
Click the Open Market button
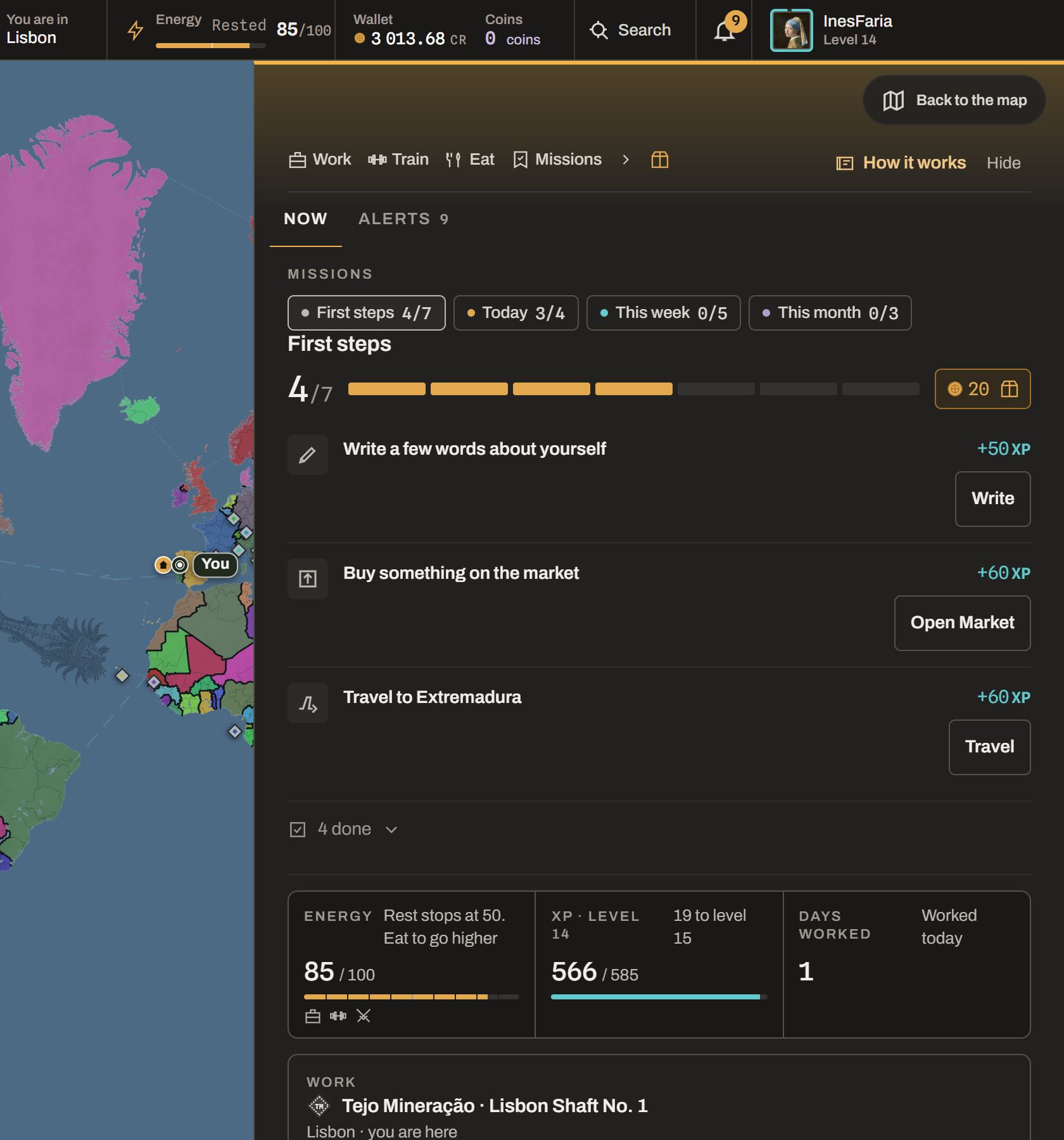click(963, 623)
